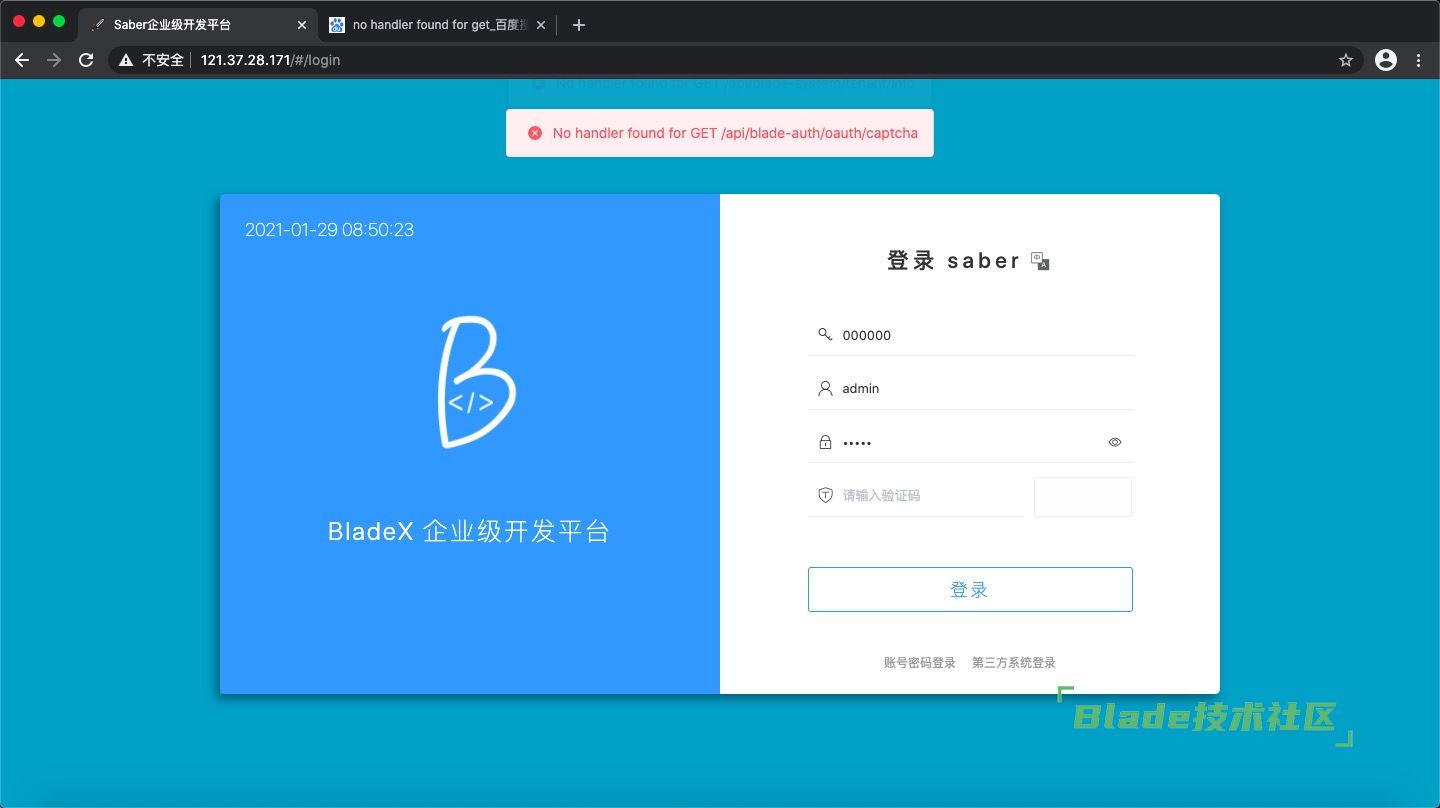This screenshot has width=1440, height=808.
Task: Click the tenant ID field containing 000000
Action: (970, 335)
